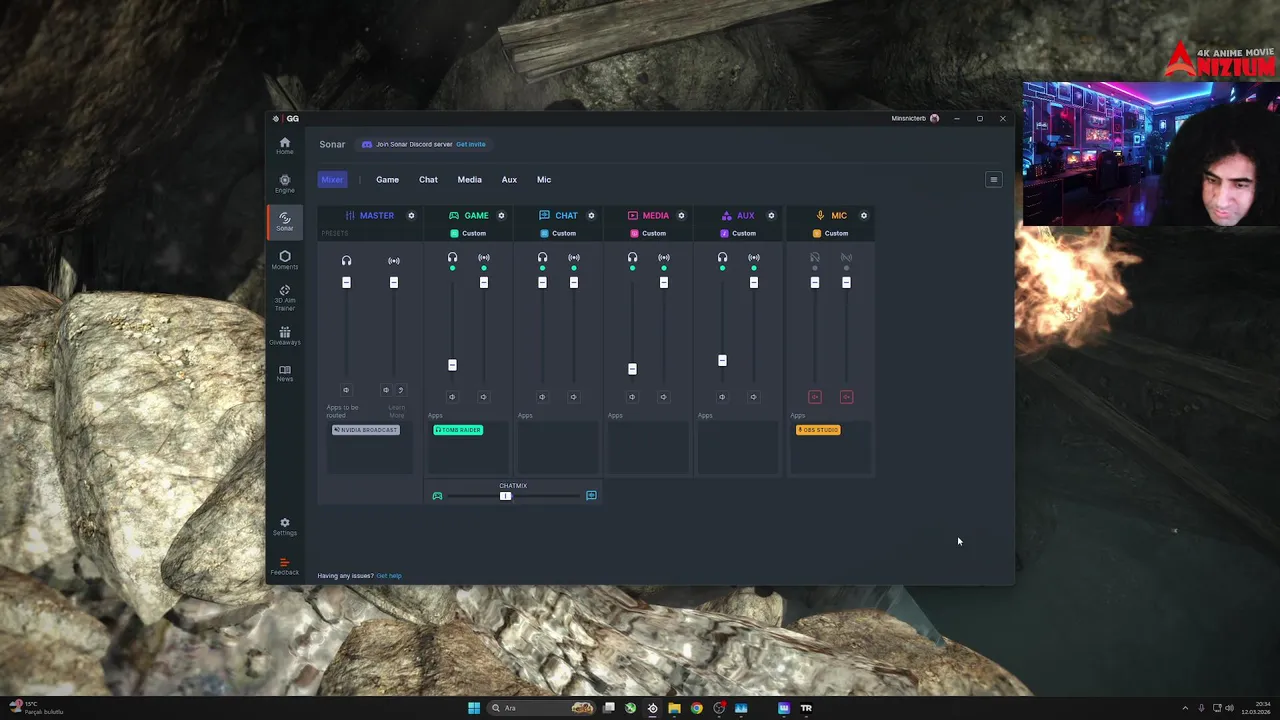Switch to the Mic tab
The image size is (1280, 720).
544,180
